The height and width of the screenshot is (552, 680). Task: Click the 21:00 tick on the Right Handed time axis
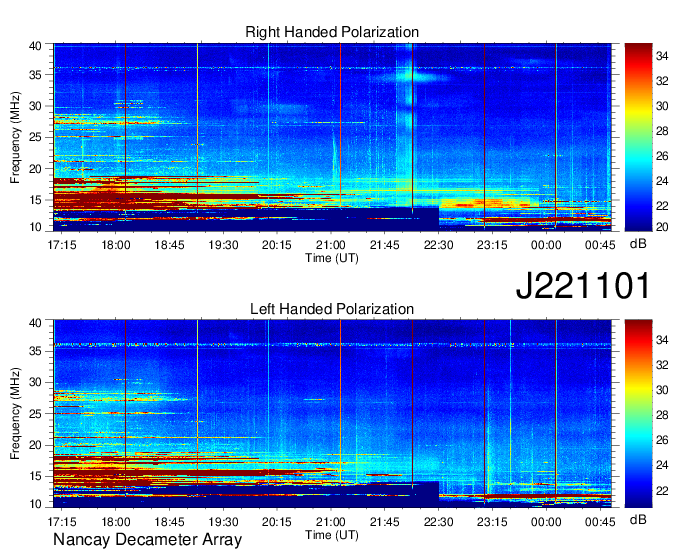point(331,245)
